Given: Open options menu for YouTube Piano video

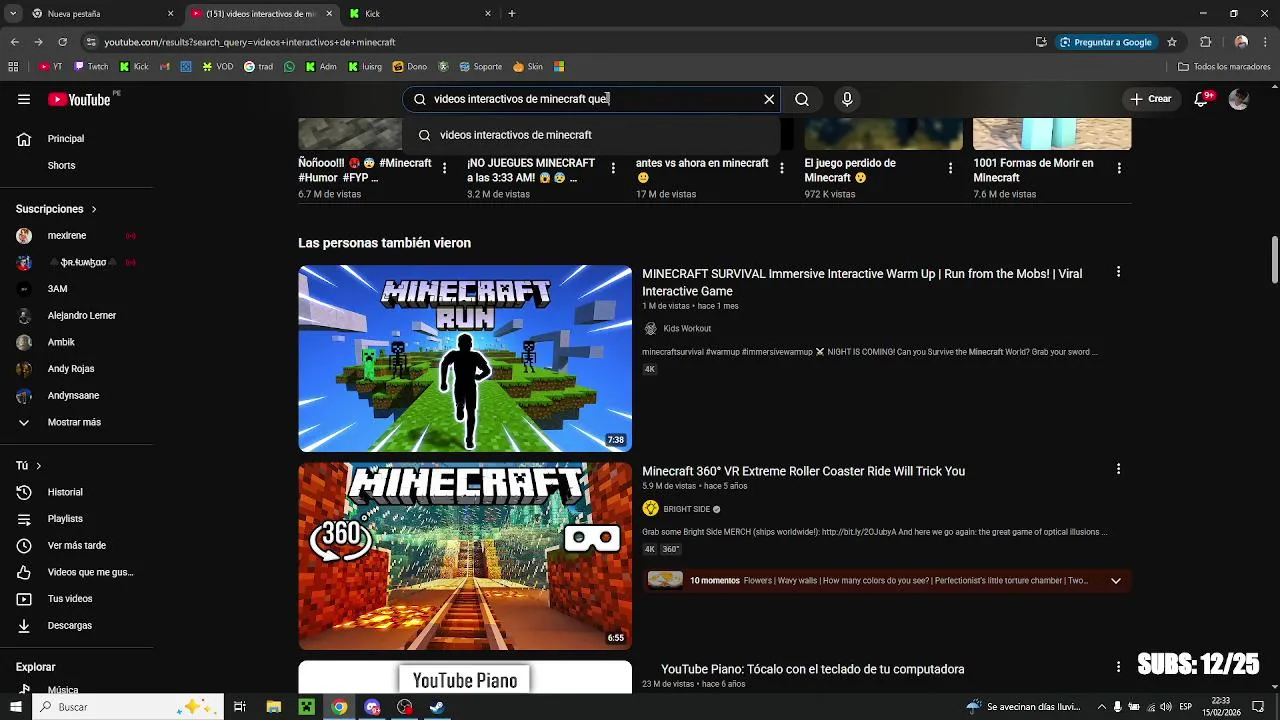Looking at the screenshot, I should tap(1118, 667).
